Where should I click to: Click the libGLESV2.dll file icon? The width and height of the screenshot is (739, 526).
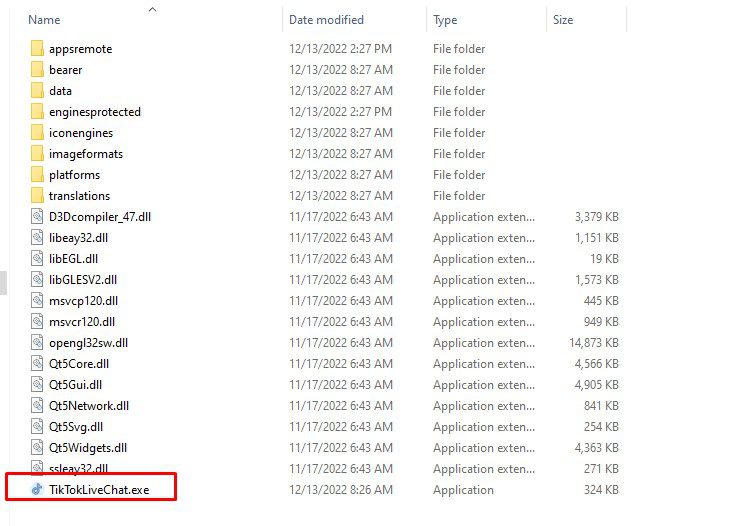pos(37,279)
